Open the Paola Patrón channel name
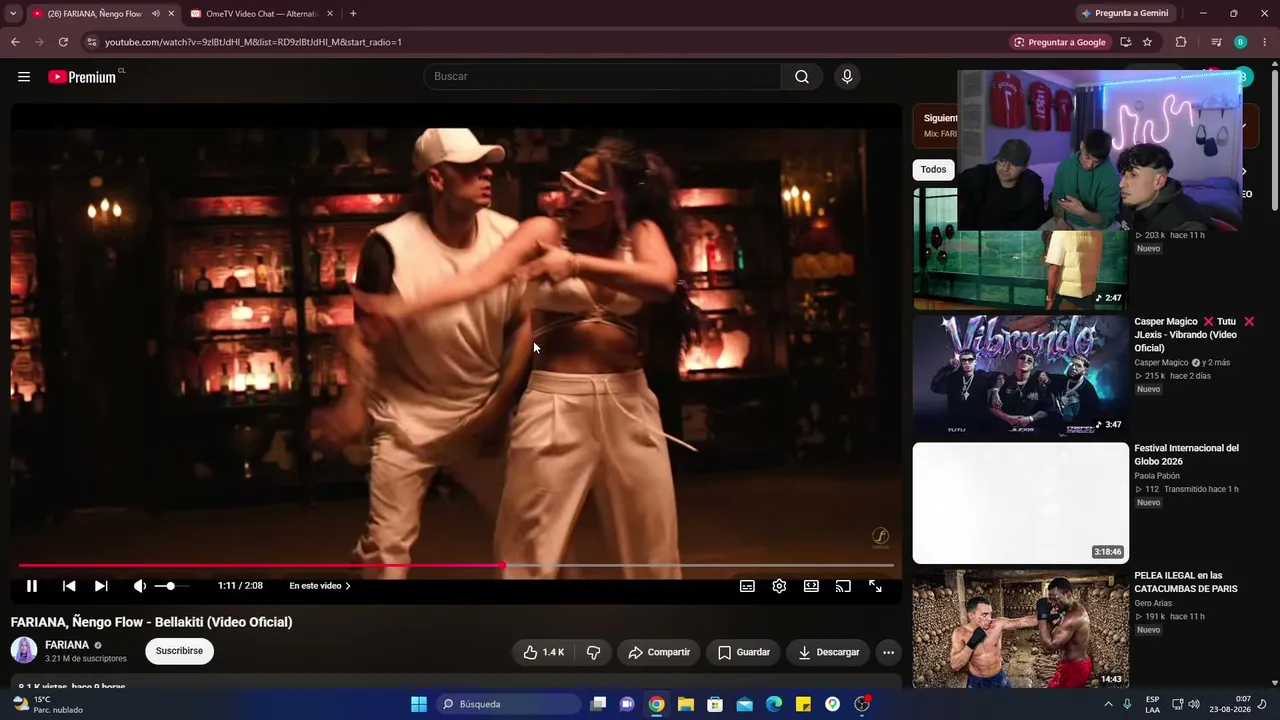 coord(1158,476)
